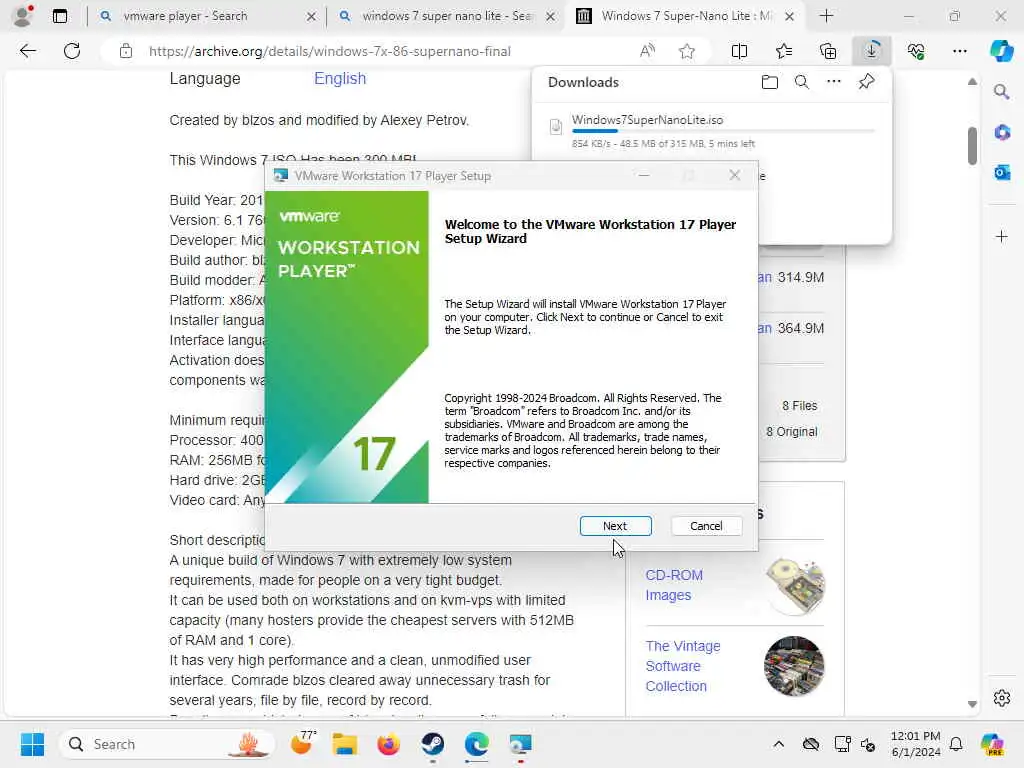Image resolution: width=1024 pixels, height=768 pixels.
Task: Open the Copilot sidebar icon
Action: 1001,51
